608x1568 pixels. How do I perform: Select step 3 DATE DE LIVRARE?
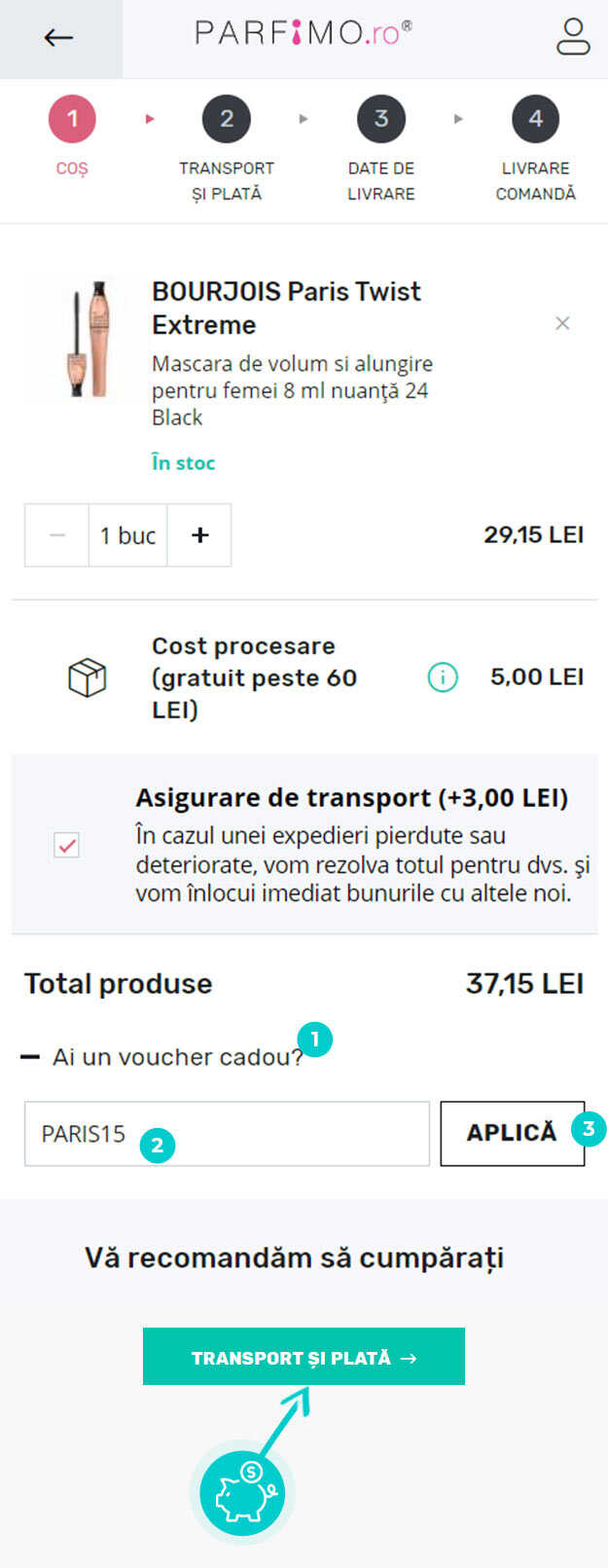click(x=381, y=149)
